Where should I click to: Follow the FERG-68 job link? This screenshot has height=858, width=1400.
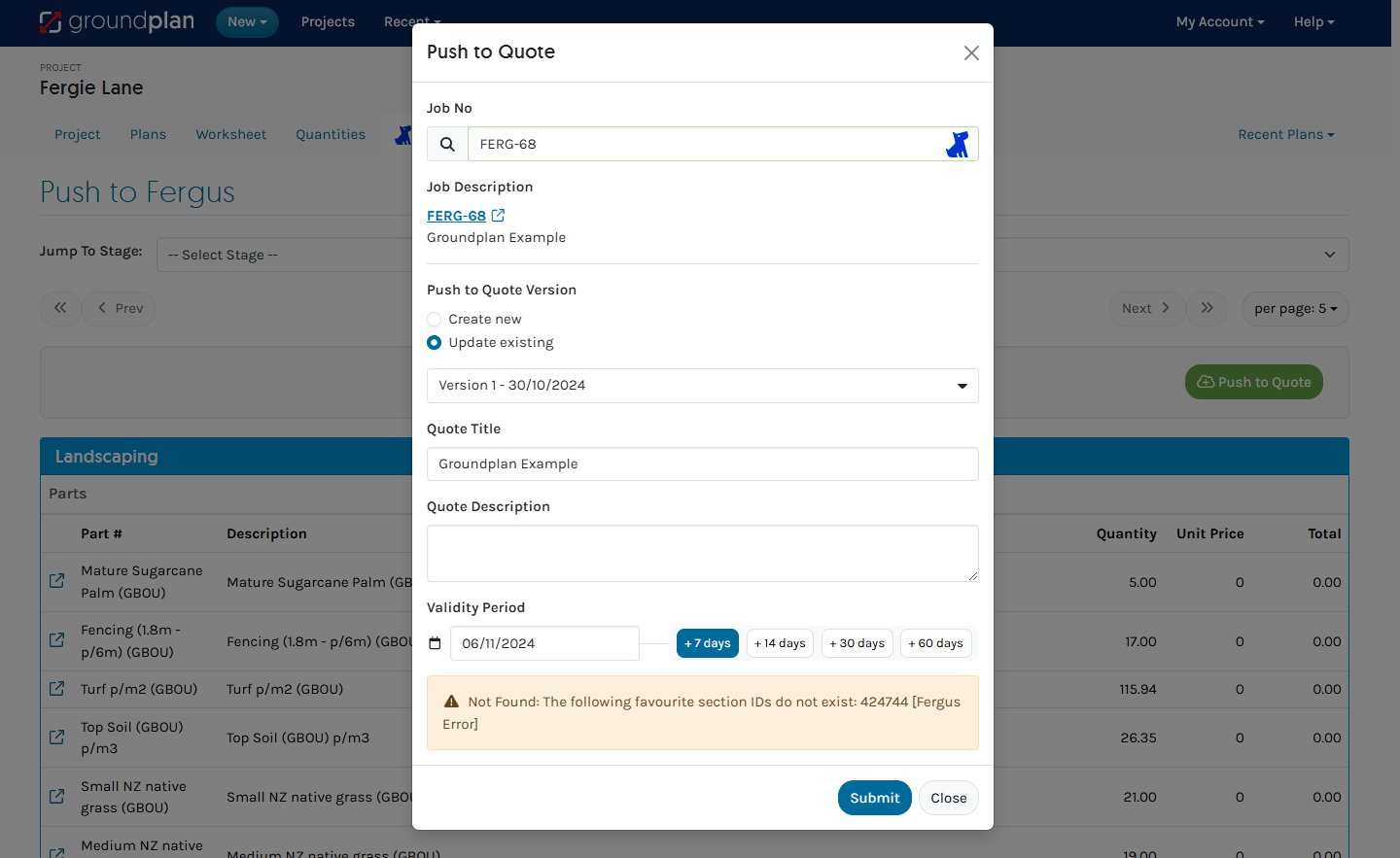[x=456, y=216]
